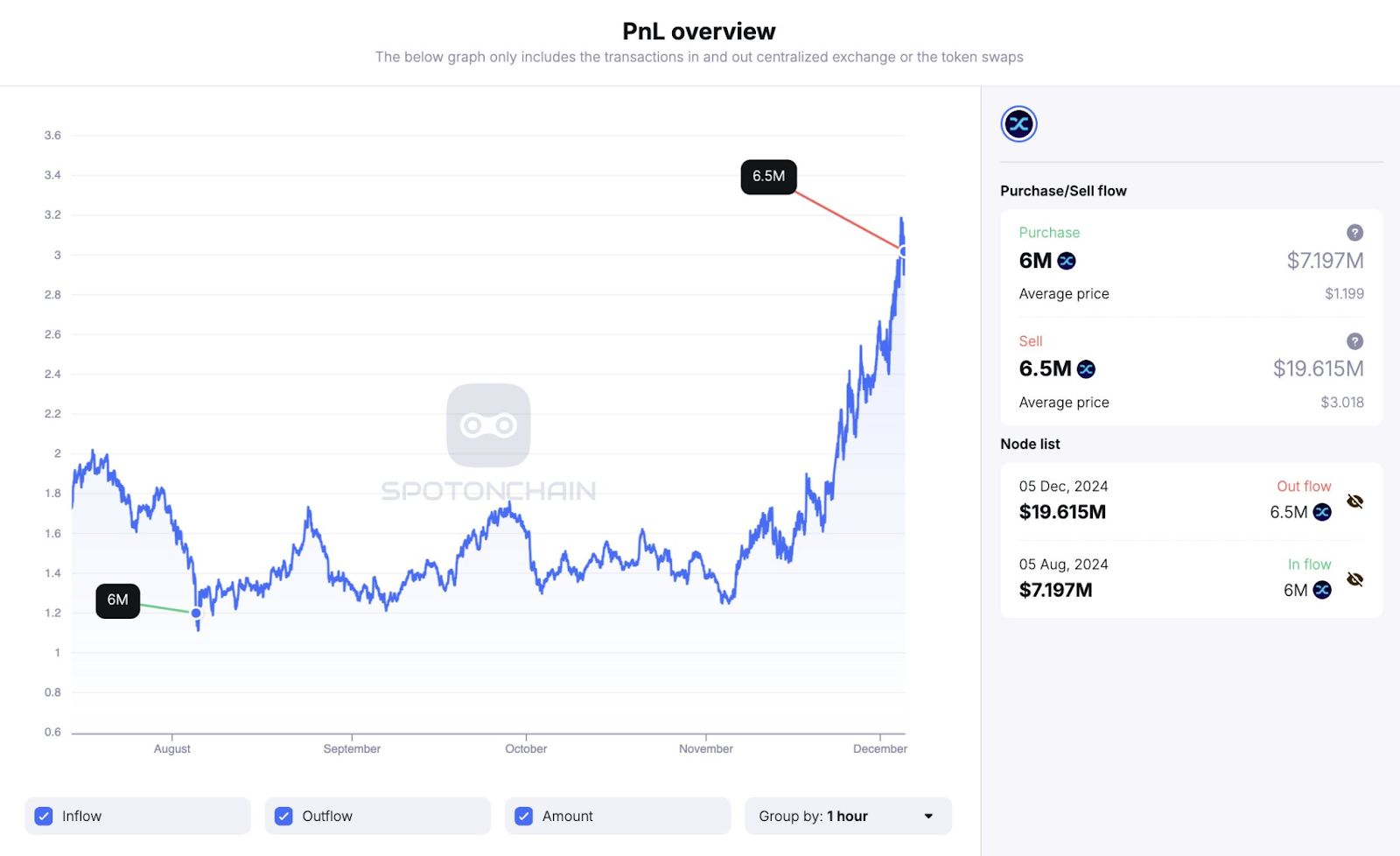Click the token logo at top of side panel
The width and height of the screenshot is (1400, 856).
(1018, 124)
